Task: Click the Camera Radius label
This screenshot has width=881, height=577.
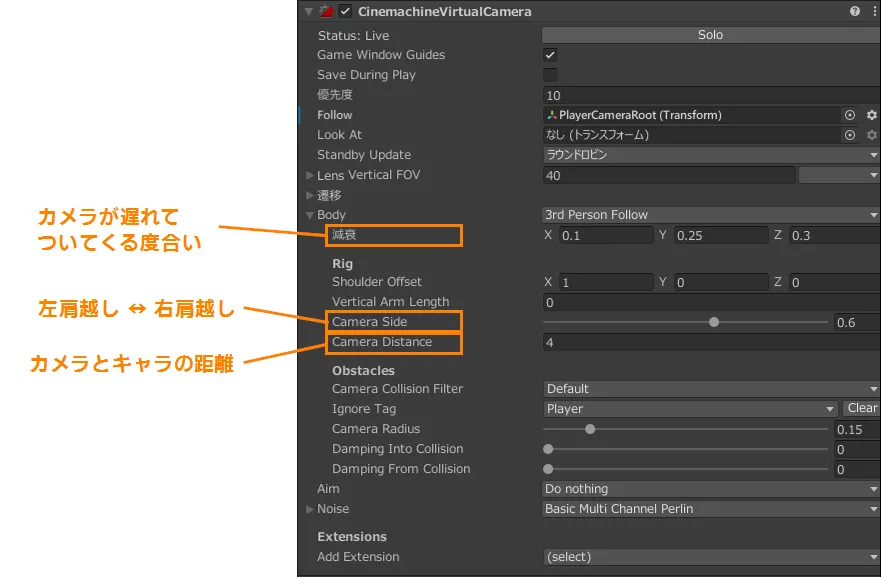Action: tap(376, 429)
